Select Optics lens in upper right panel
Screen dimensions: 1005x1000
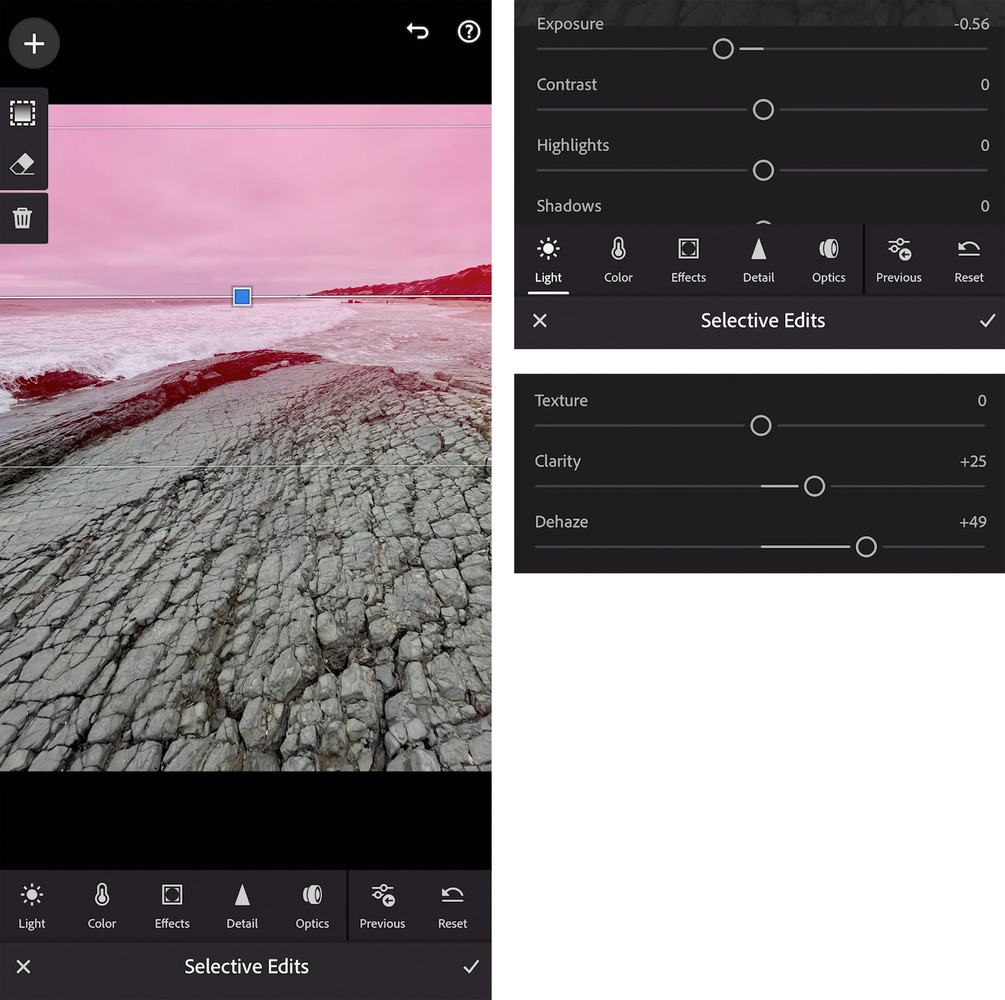(x=829, y=260)
